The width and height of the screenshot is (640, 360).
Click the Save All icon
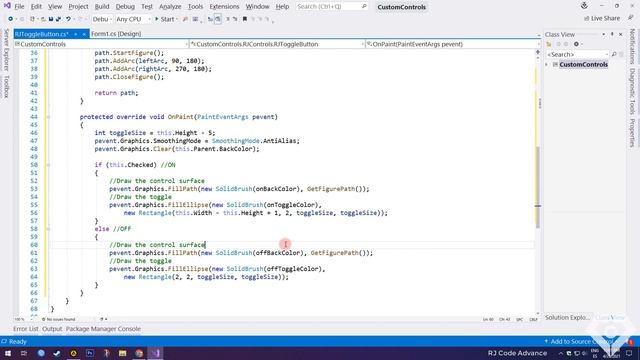58,19
